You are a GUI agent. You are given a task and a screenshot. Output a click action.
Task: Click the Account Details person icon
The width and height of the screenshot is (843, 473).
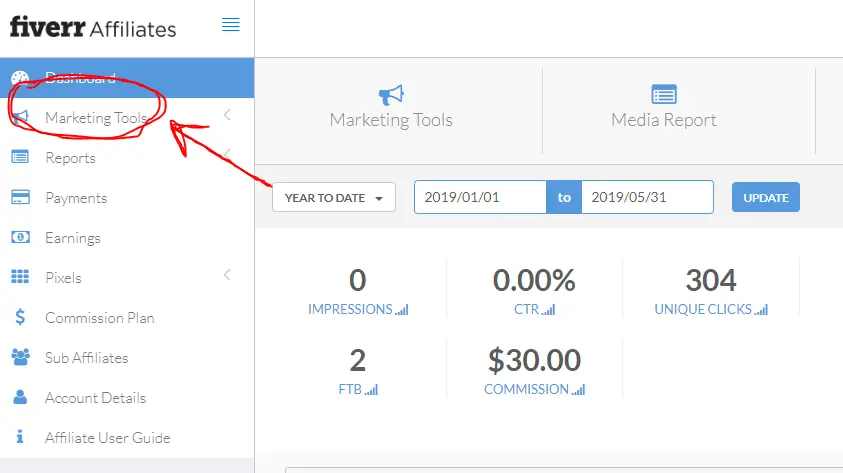tap(20, 397)
